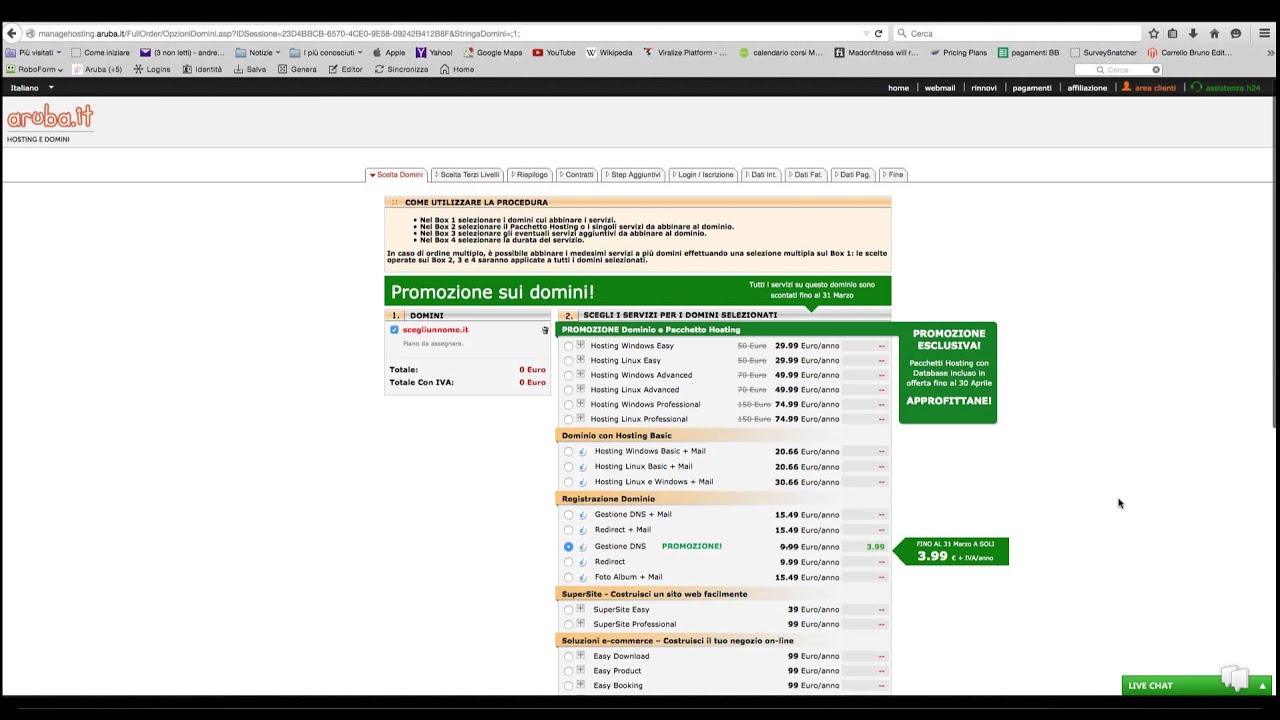This screenshot has width=1280, height=720.
Task: Expand details for Hosting Windows Professional
Action: click(x=580, y=404)
